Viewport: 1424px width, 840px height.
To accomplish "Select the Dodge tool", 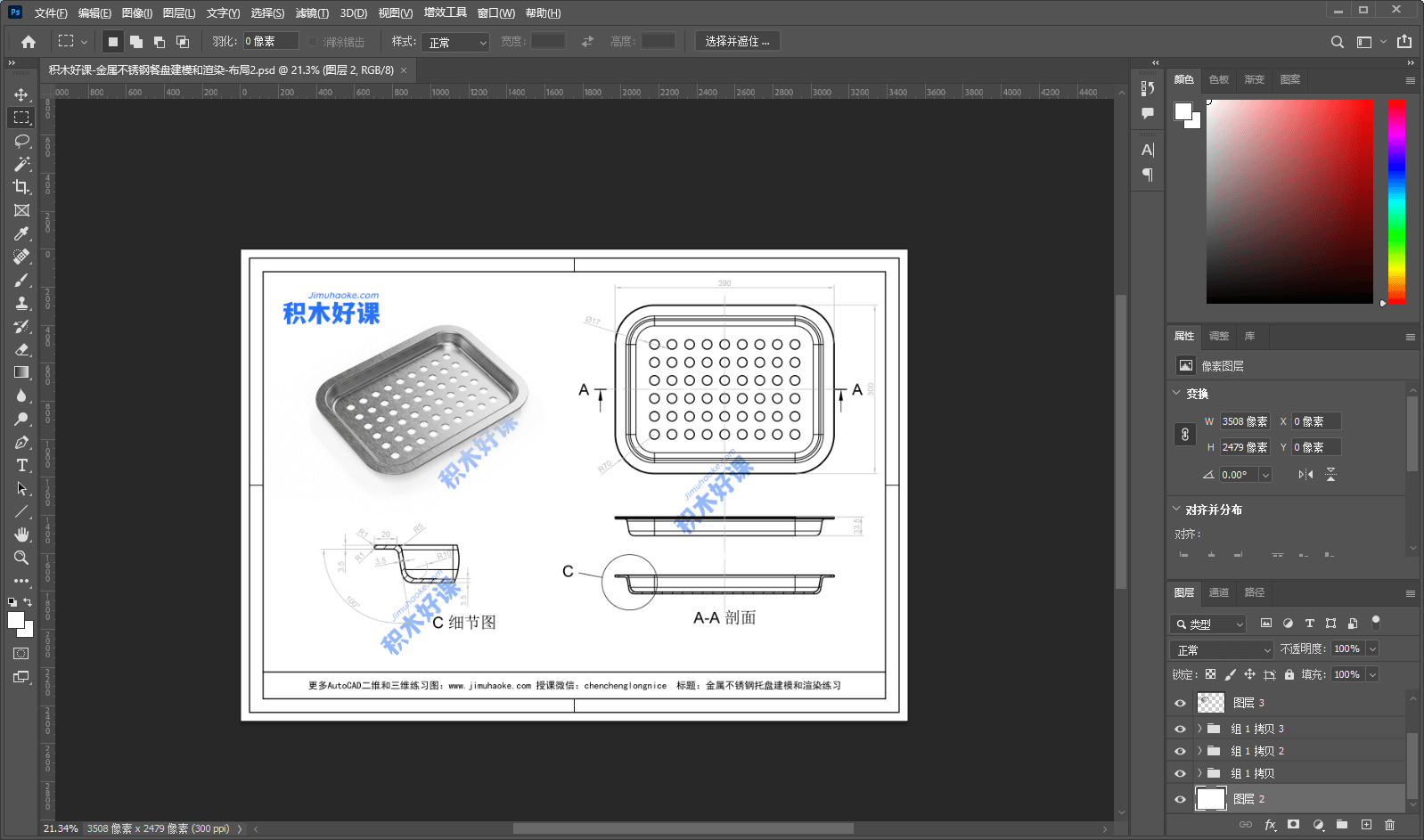I will point(21,419).
